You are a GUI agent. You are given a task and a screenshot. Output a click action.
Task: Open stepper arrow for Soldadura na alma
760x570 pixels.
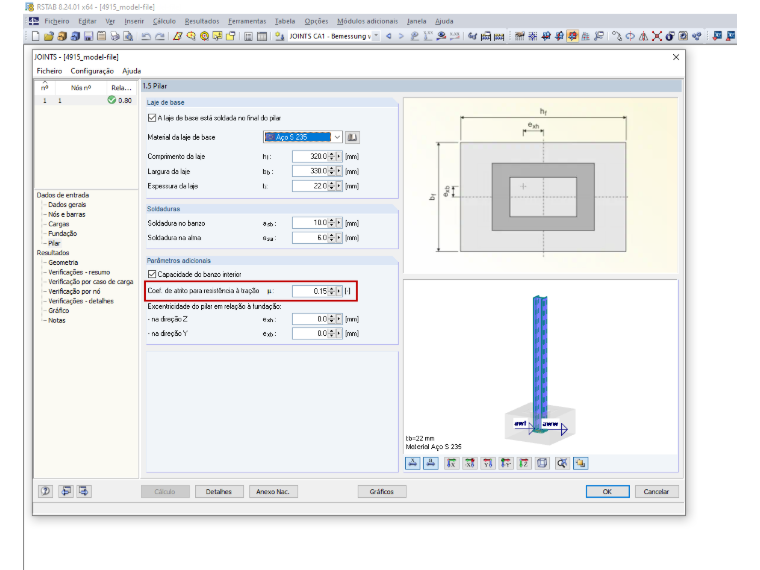point(339,238)
